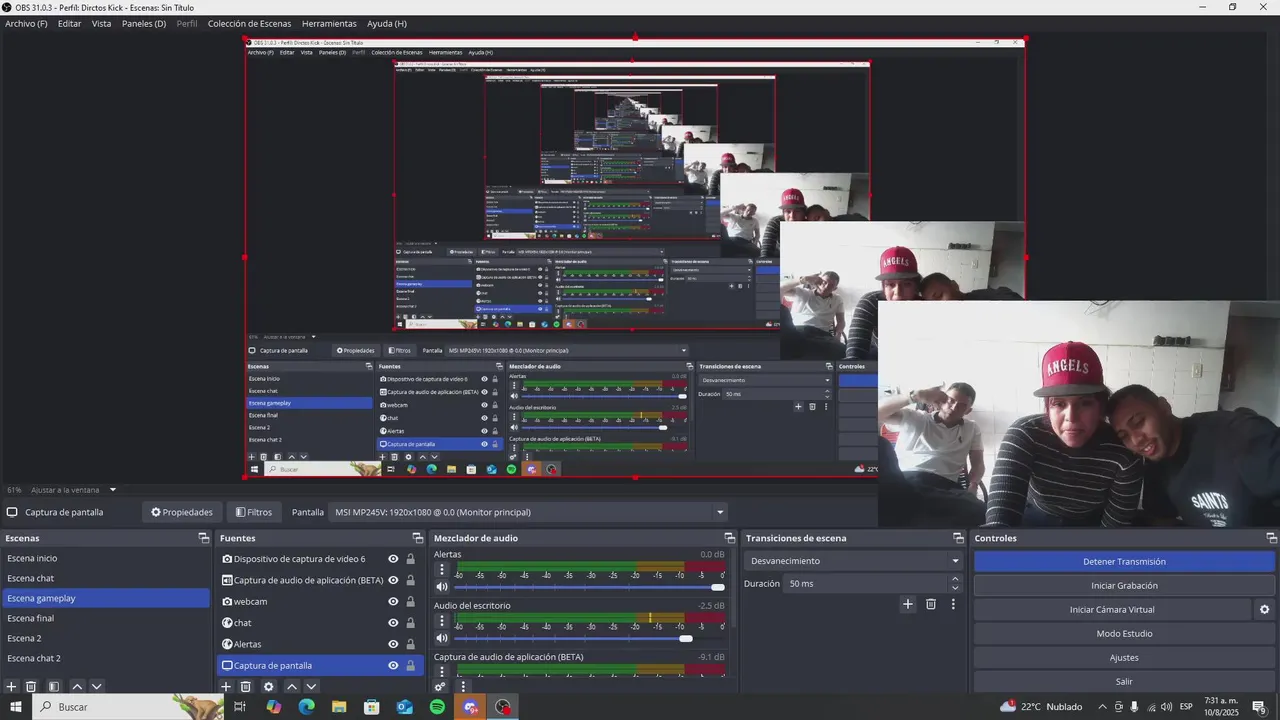Open the Herramientas menu

(329, 23)
